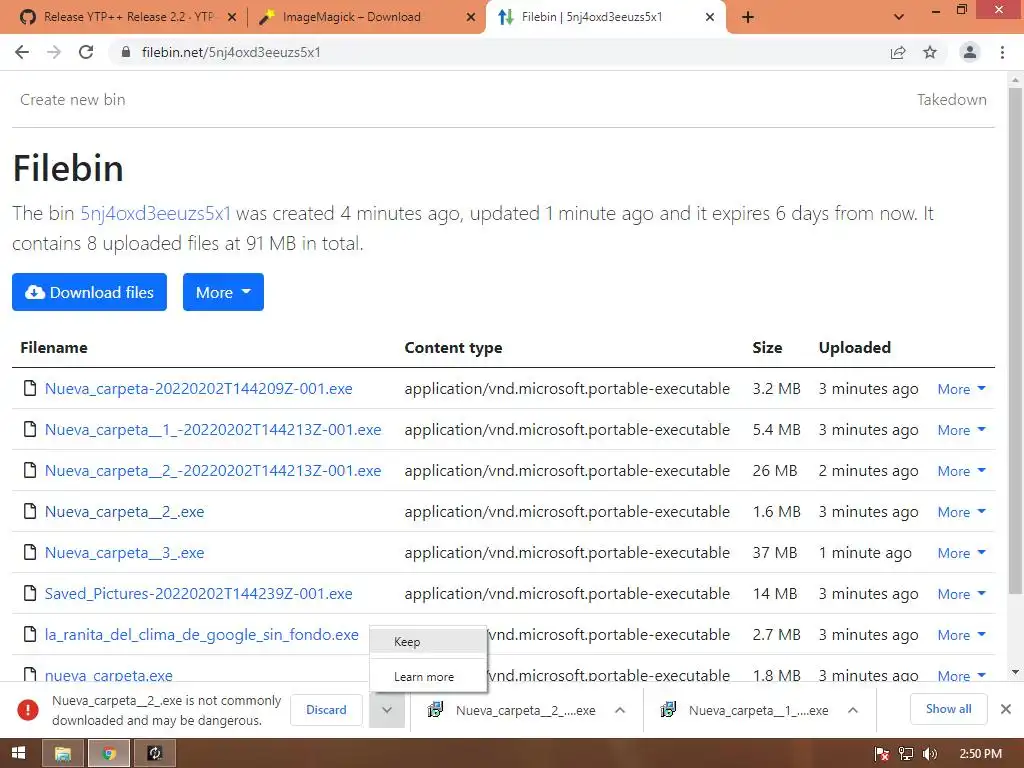Image resolution: width=1024 pixels, height=768 pixels.
Task: Bookmark this page with star icon
Action: click(930, 52)
